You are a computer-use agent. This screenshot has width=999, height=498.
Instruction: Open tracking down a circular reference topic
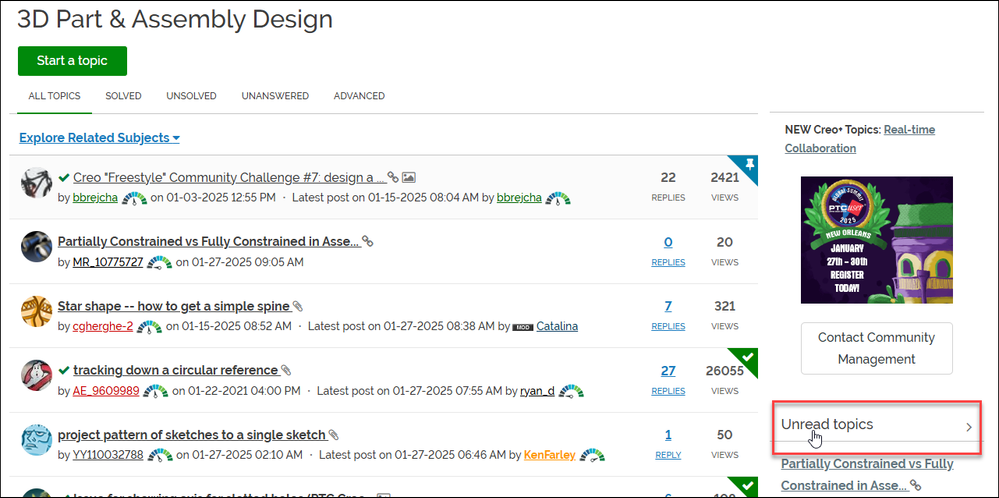click(176, 370)
